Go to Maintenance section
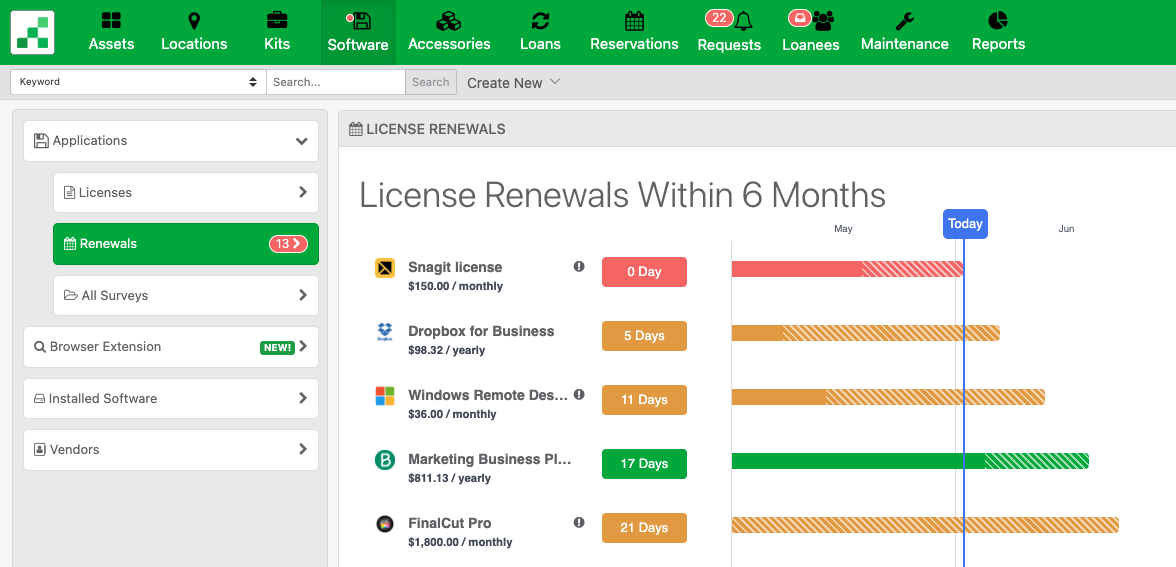 904,32
